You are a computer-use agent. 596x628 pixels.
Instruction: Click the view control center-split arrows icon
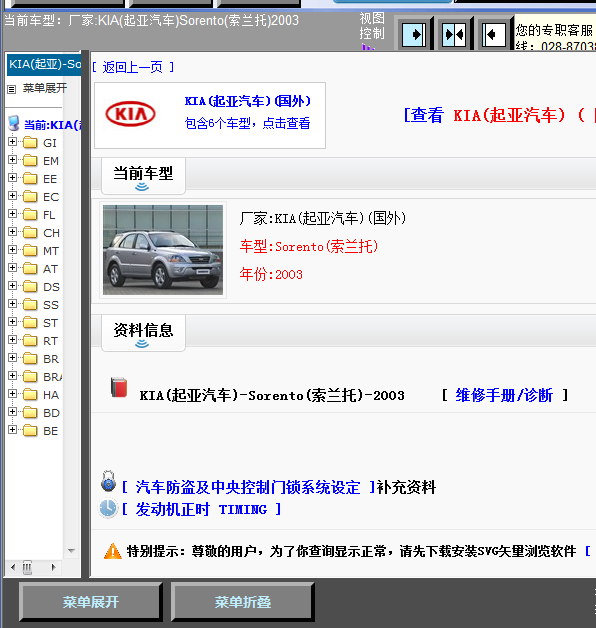click(x=454, y=34)
